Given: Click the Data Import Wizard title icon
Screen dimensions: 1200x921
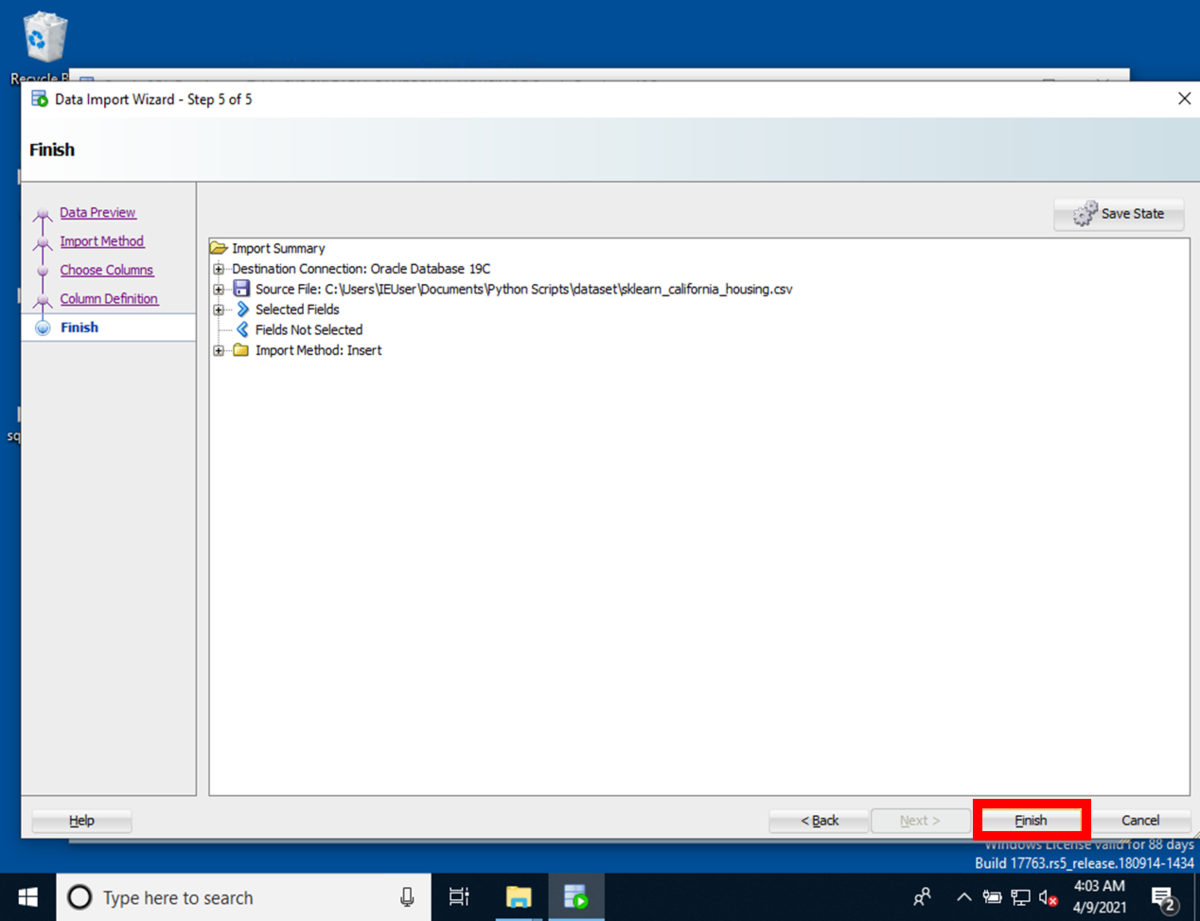Looking at the screenshot, I should pos(40,99).
